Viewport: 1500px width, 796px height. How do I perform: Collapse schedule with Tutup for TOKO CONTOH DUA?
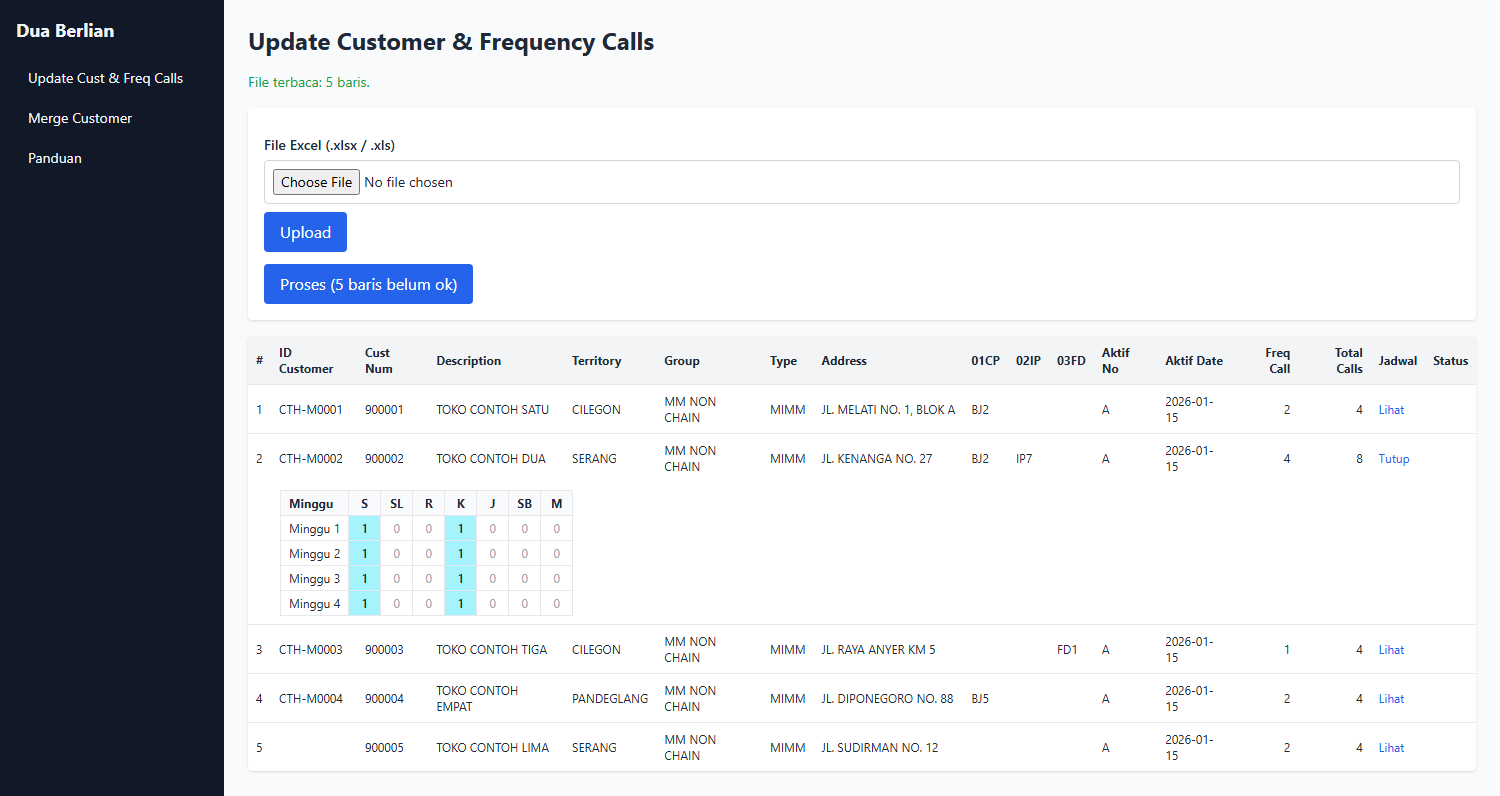tap(1394, 459)
